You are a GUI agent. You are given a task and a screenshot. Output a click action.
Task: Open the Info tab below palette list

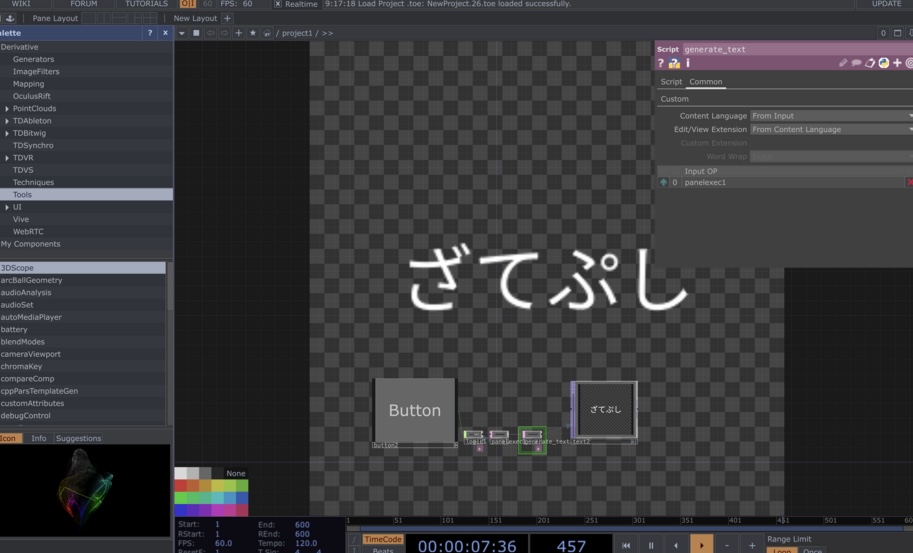pos(39,438)
